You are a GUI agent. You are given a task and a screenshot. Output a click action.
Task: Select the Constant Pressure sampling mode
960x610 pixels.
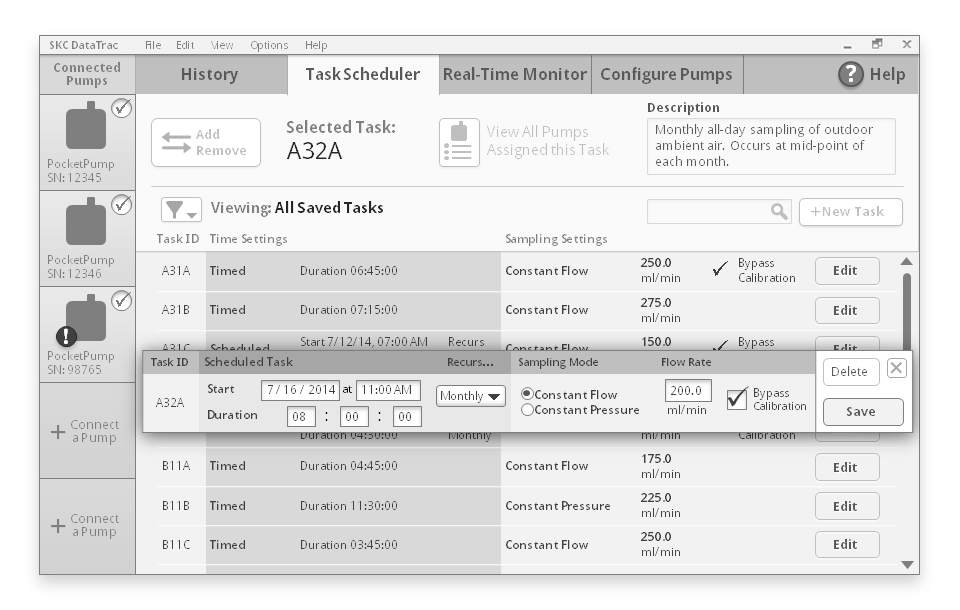point(528,408)
